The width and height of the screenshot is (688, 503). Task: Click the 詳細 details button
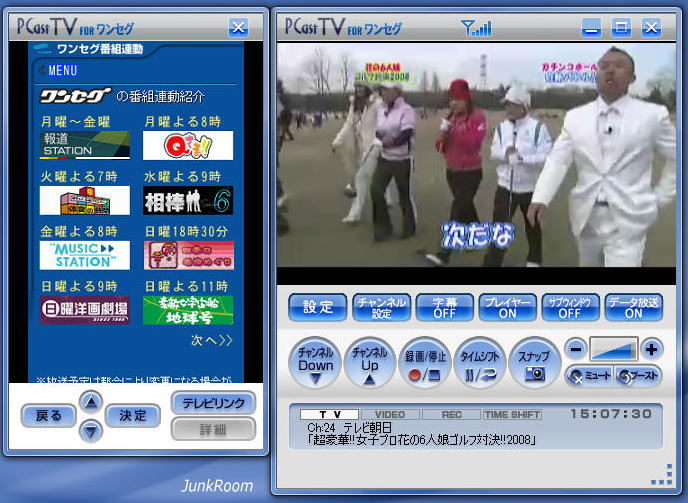point(214,429)
